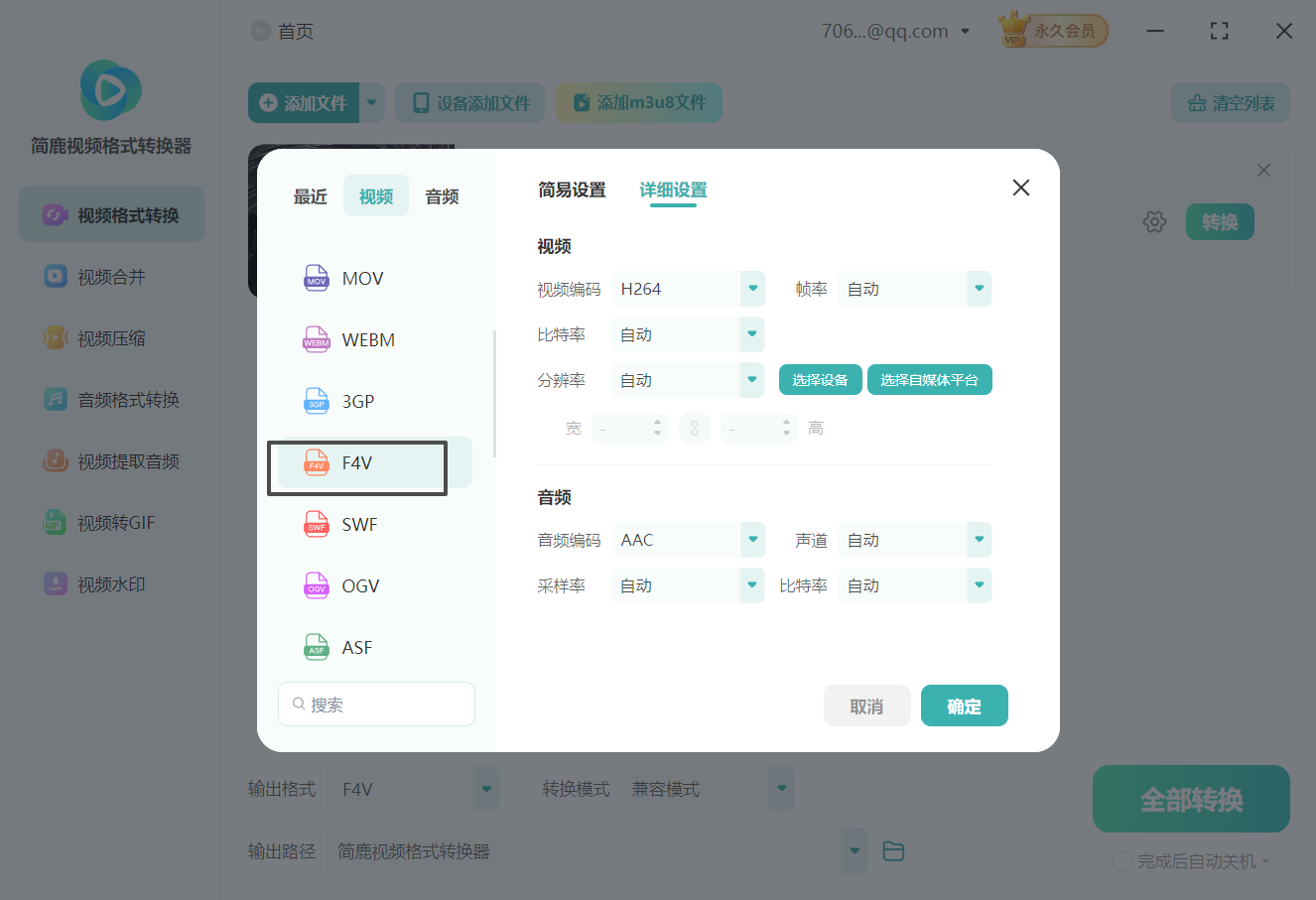Switch to the 音频 tab
The width and height of the screenshot is (1316, 900).
(x=441, y=195)
